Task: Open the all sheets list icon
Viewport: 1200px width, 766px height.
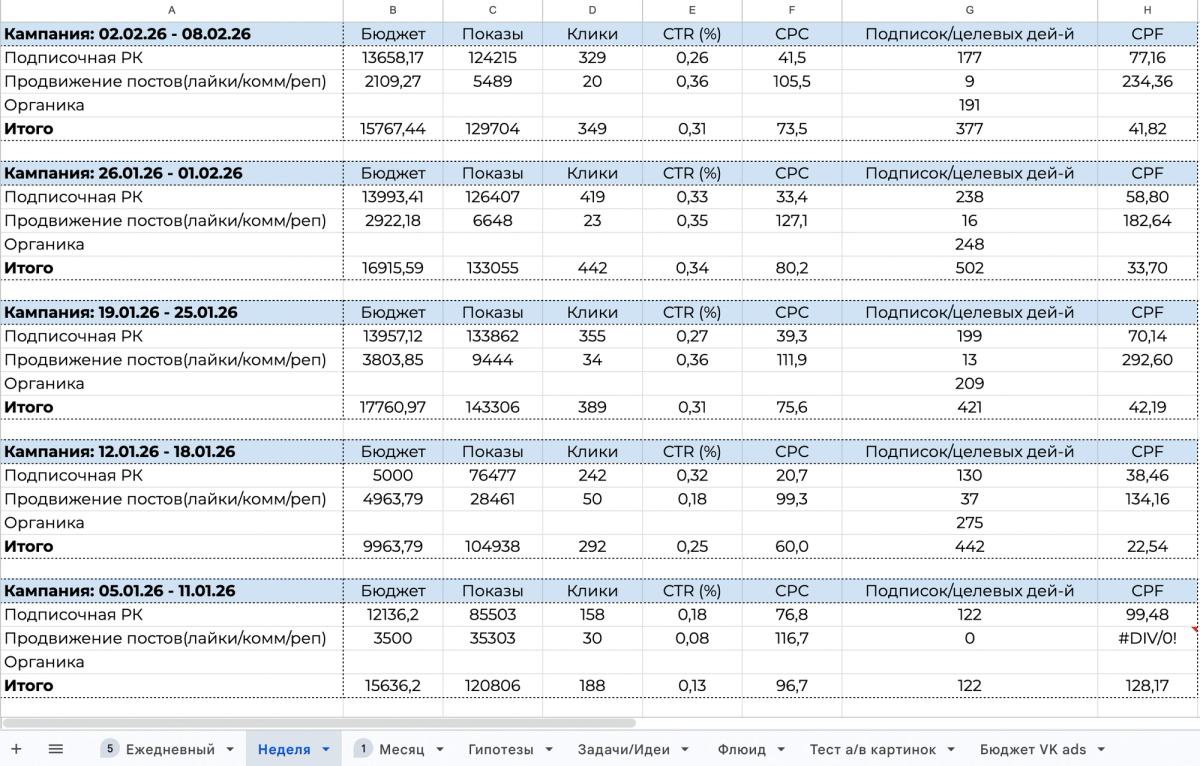Action: pos(56,749)
